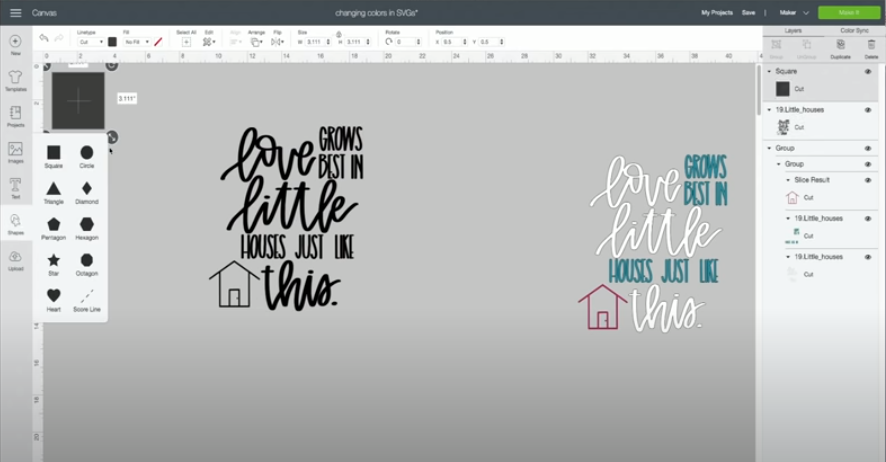
Task: Collapse the top-level 19.Little_houses layer
Action: [769, 110]
